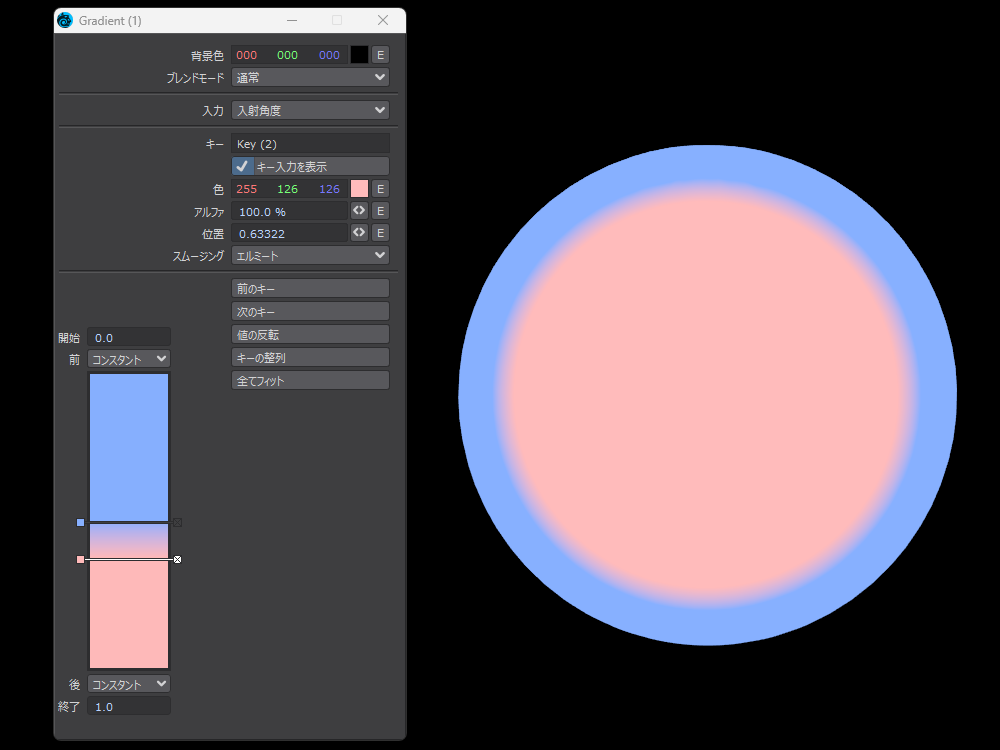Toggle the キー入力を表示 checkbox

242,166
